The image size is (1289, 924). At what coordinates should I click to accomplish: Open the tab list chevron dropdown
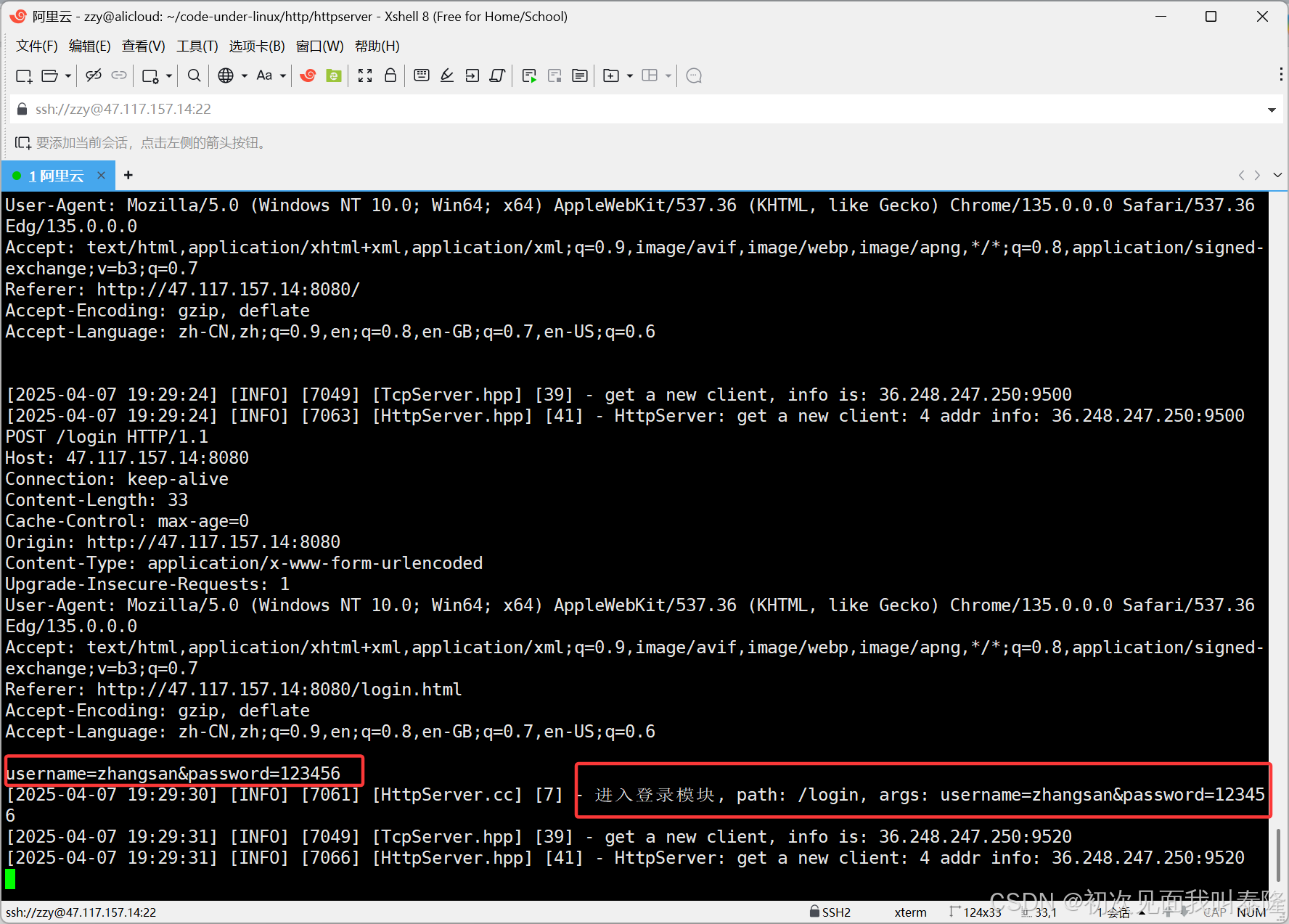click(1277, 175)
